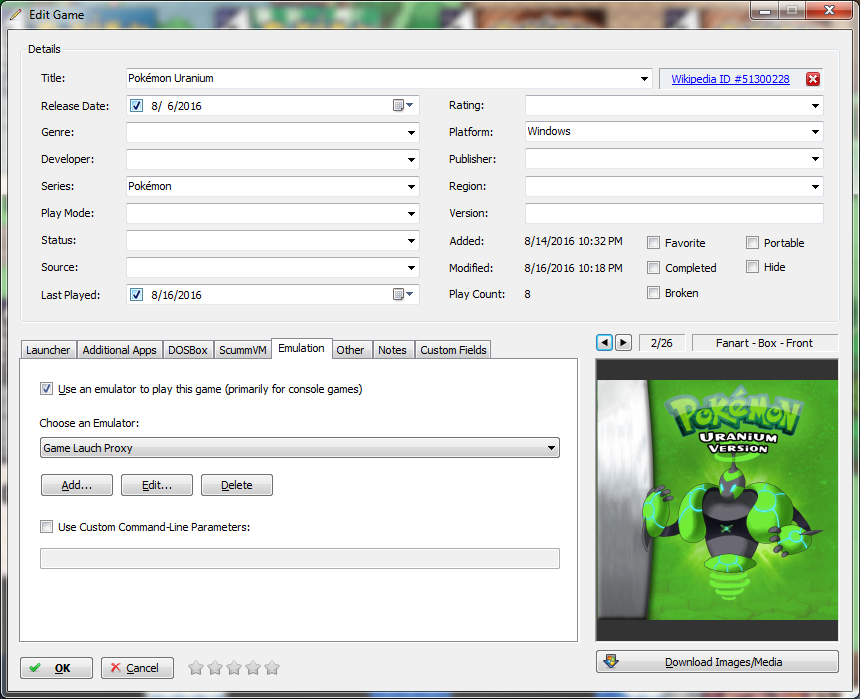Open Last Played calendar picker icon
This screenshot has height=699, width=860.
[403, 295]
